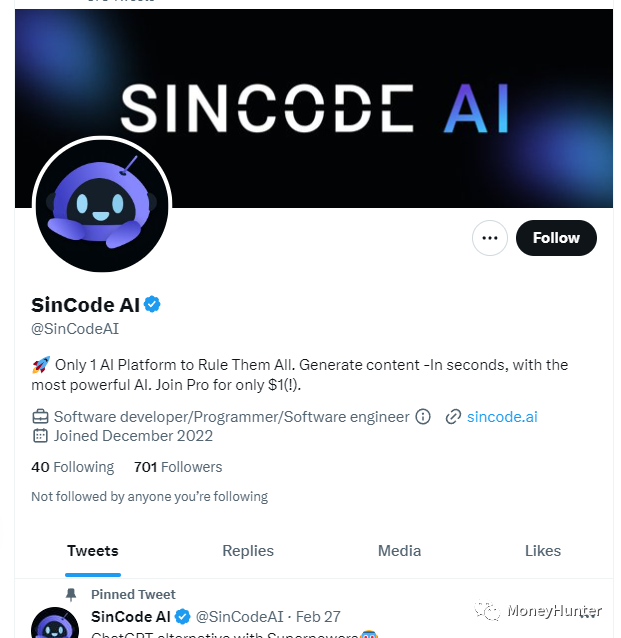Switch to the Likes tab
Viewport: 621px width, 638px height.
[x=543, y=551]
